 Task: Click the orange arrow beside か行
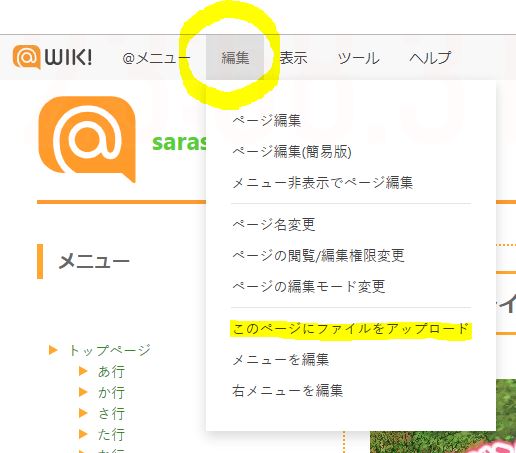83,392
